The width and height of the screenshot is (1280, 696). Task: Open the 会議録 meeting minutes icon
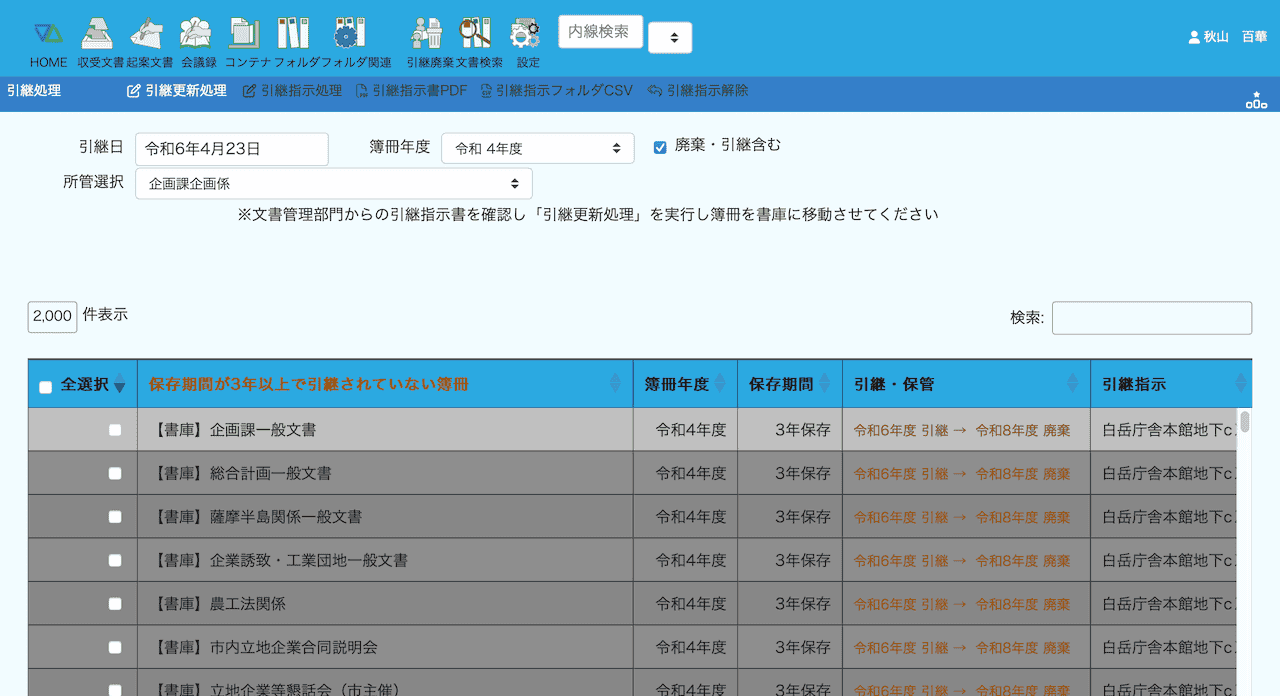point(196,34)
